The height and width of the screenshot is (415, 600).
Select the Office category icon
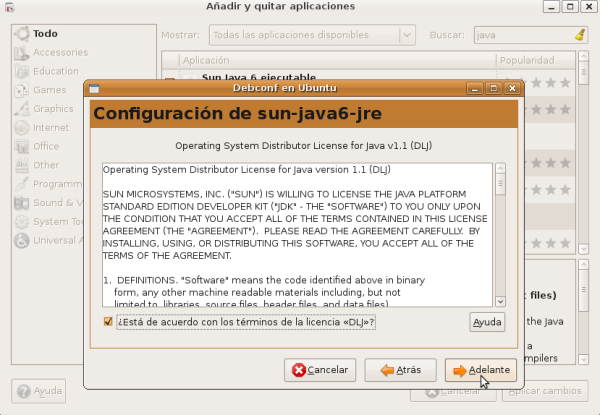(21, 146)
